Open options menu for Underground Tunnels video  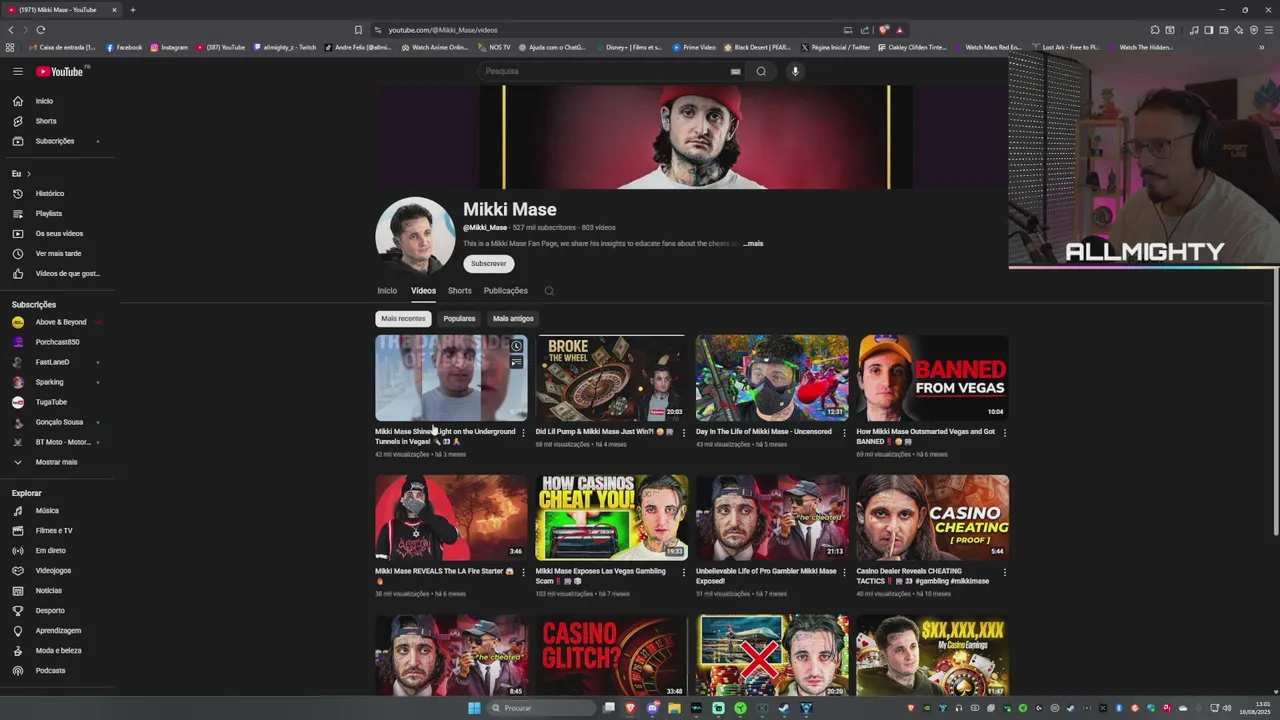pos(523,433)
